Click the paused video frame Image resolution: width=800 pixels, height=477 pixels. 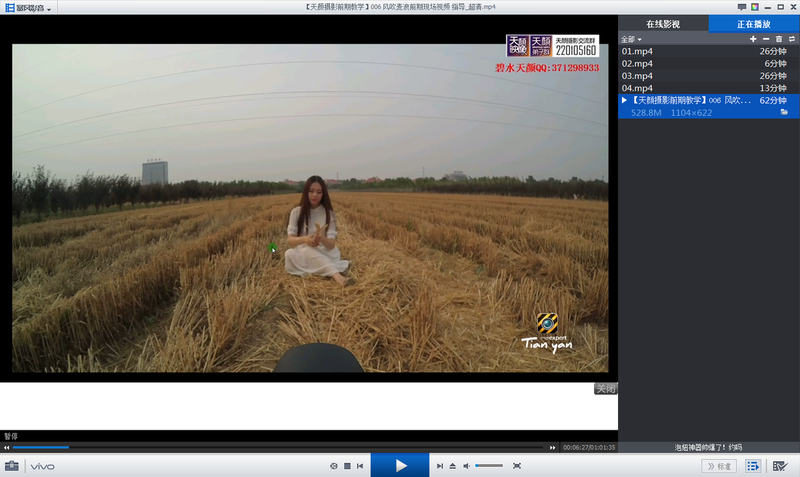point(310,208)
